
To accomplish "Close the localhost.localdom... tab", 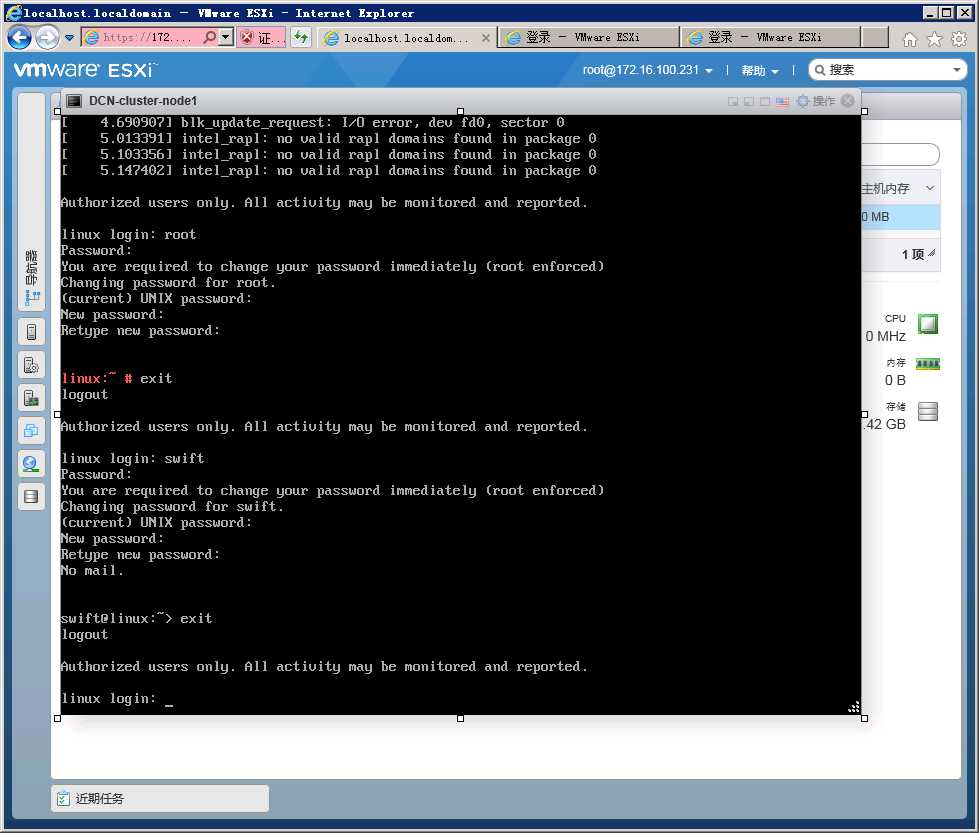I will tap(486, 38).
